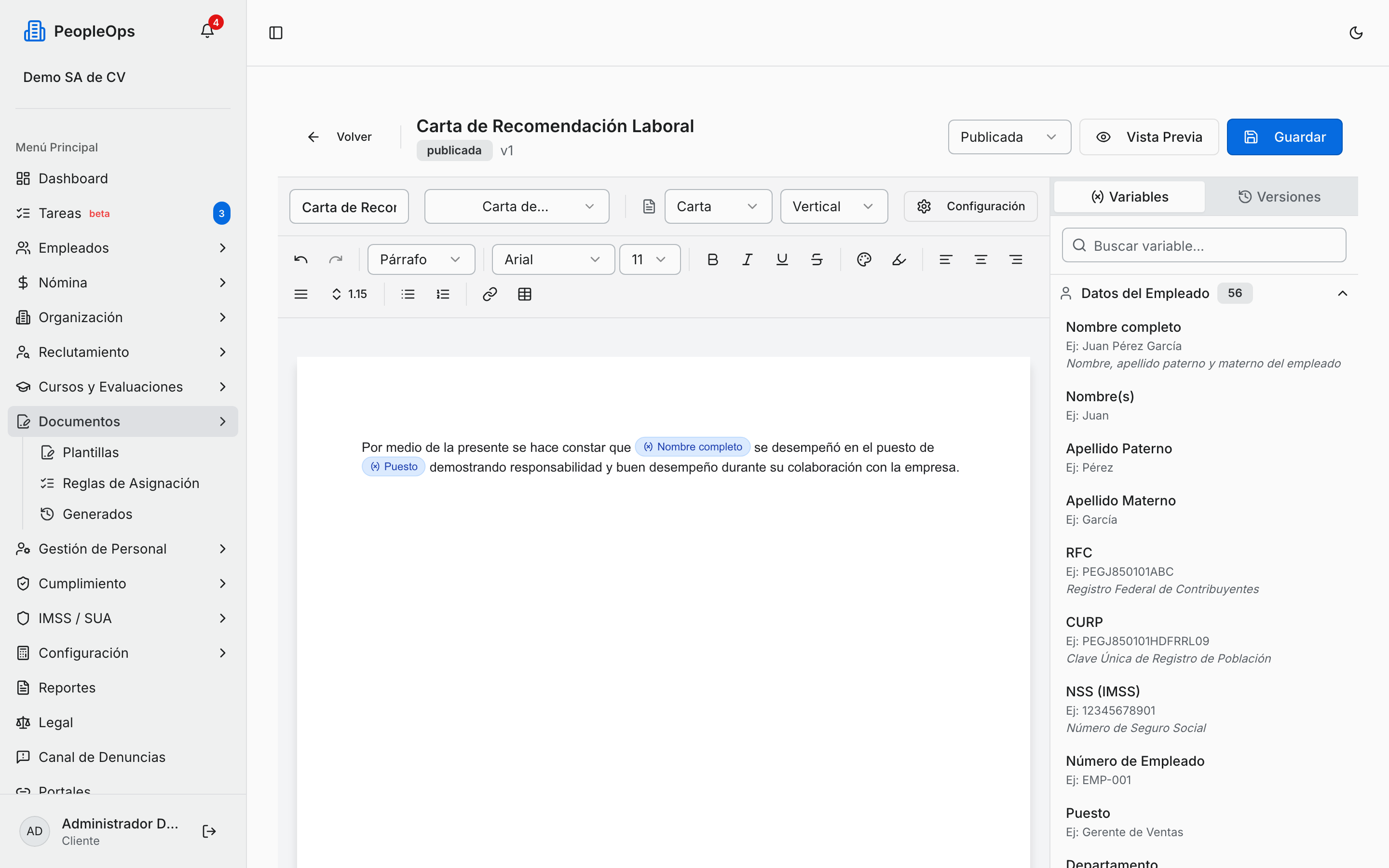The width and height of the screenshot is (1389, 868).
Task: Collapse the Datos del Empleado section
Action: (1343, 293)
